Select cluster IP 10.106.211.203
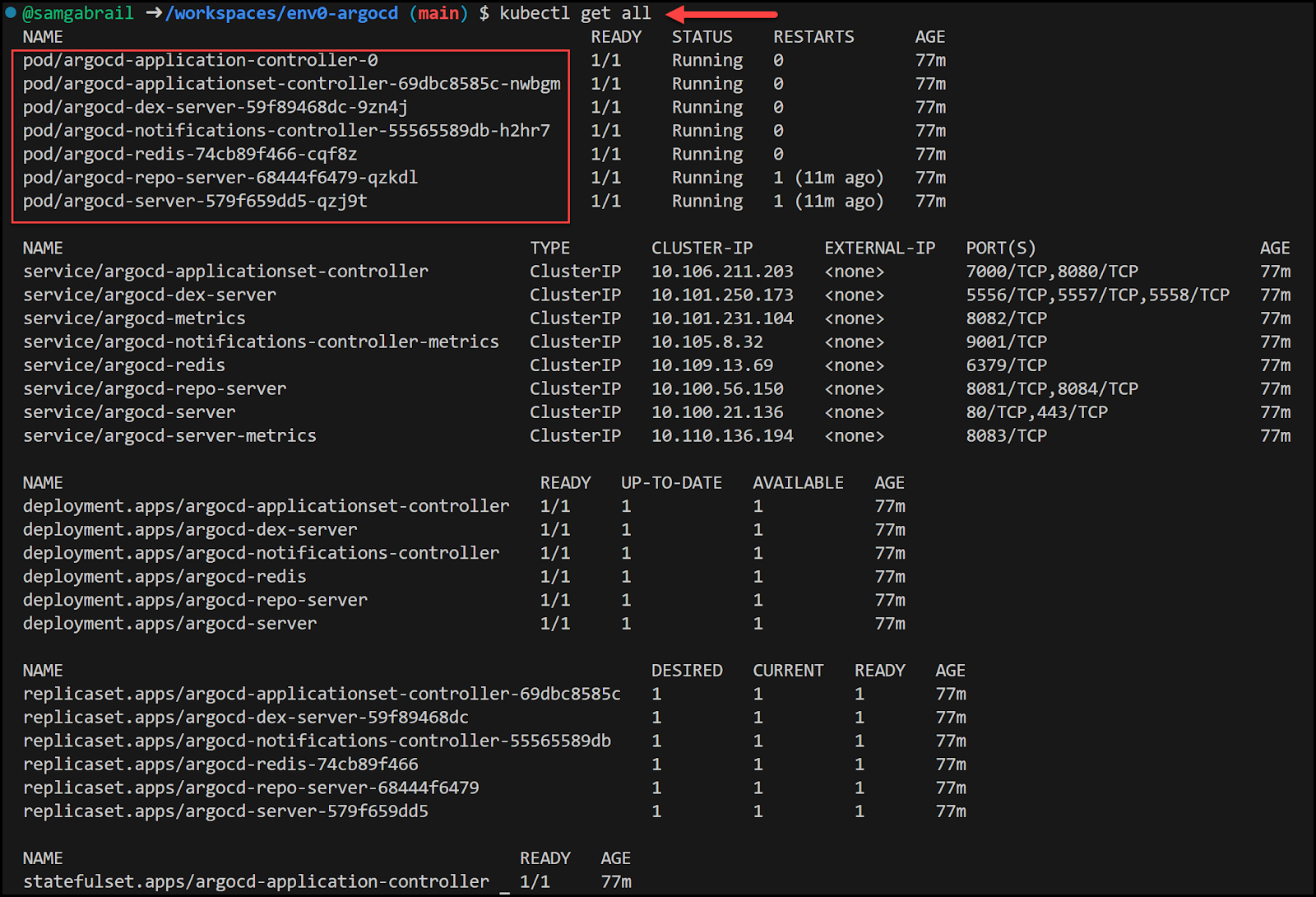Viewport: 1316px width, 897px height. (722, 272)
